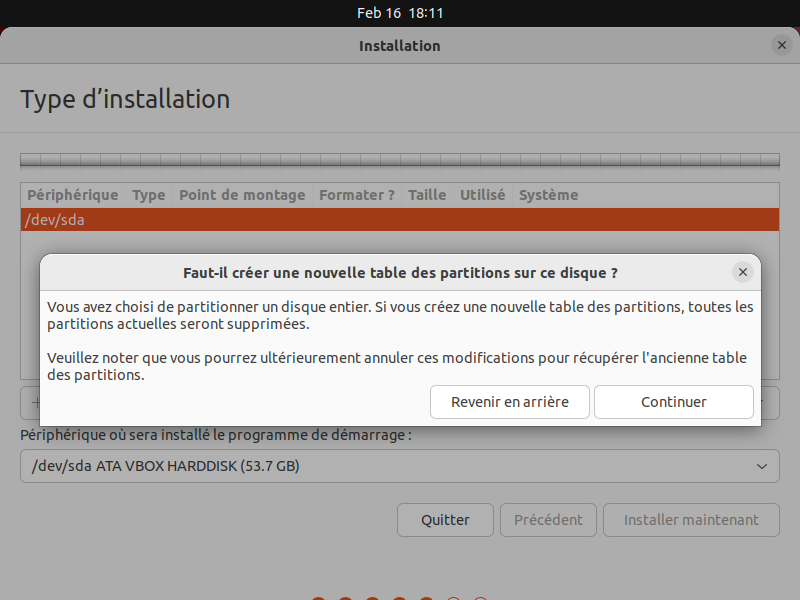The height and width of the screenshot is (600, 800).
Task: Close the Installation window
Action: (781, 45)
